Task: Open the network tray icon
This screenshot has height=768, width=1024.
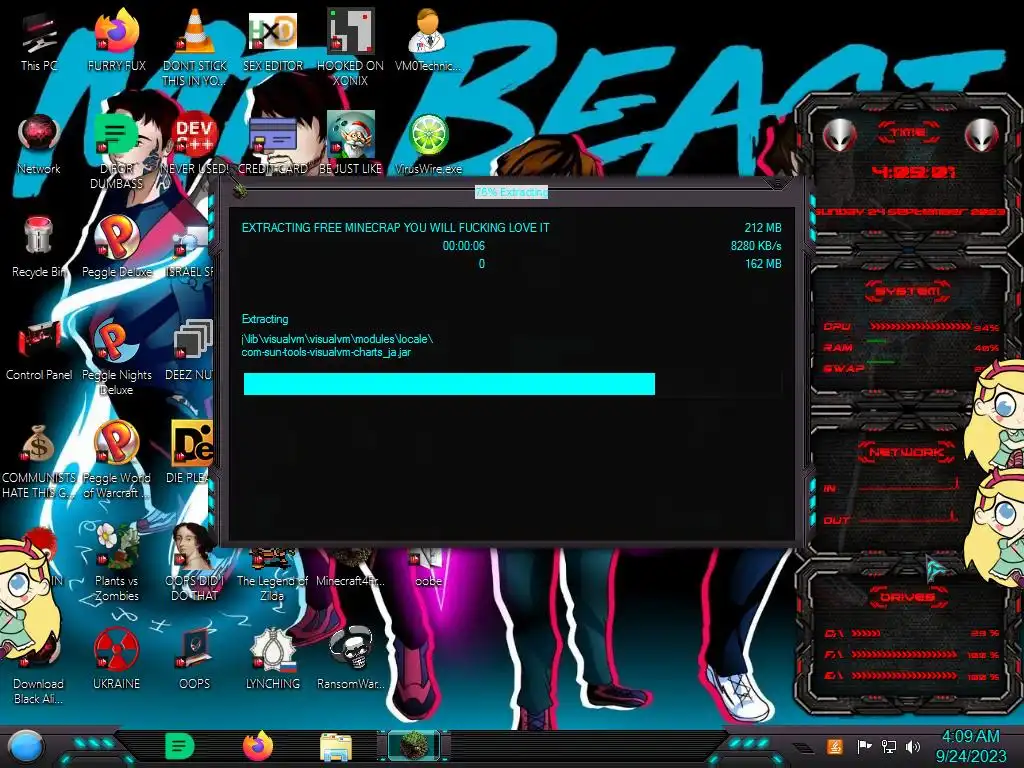Action: pyautogui.click(x=889, y=746)
